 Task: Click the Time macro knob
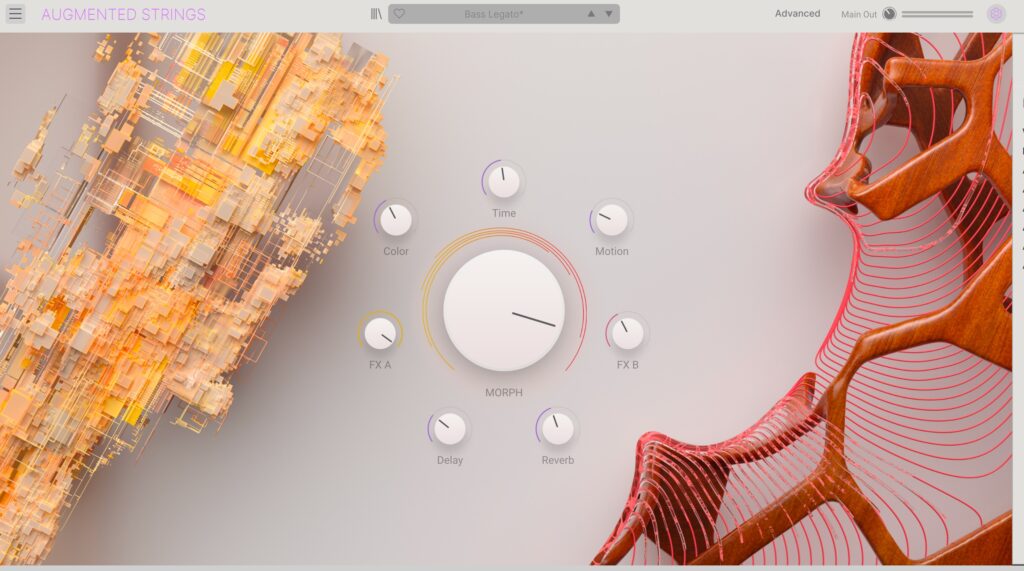504,182
